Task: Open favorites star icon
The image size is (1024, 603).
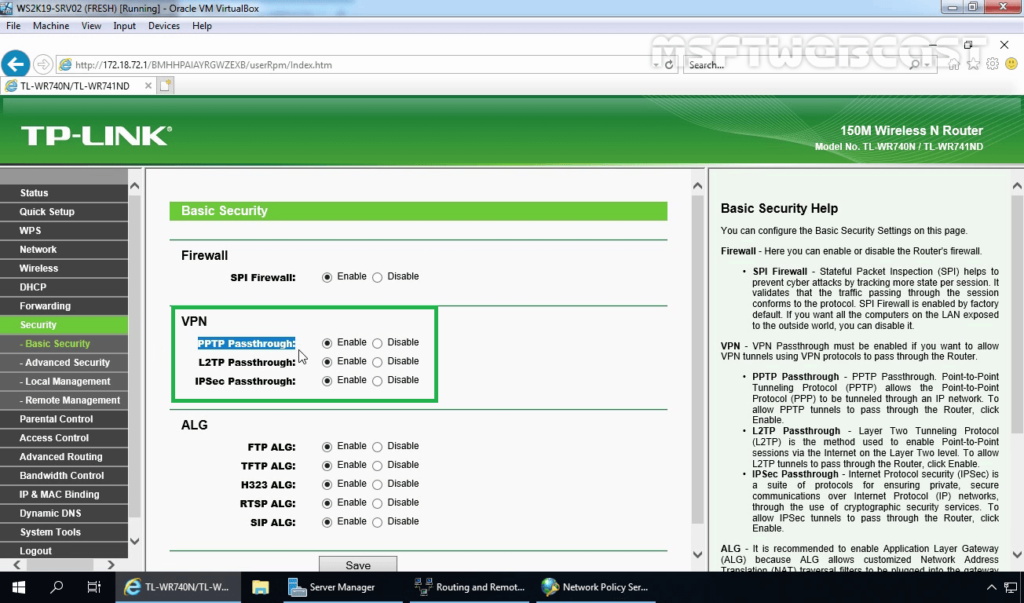Action: coord(974,64)
